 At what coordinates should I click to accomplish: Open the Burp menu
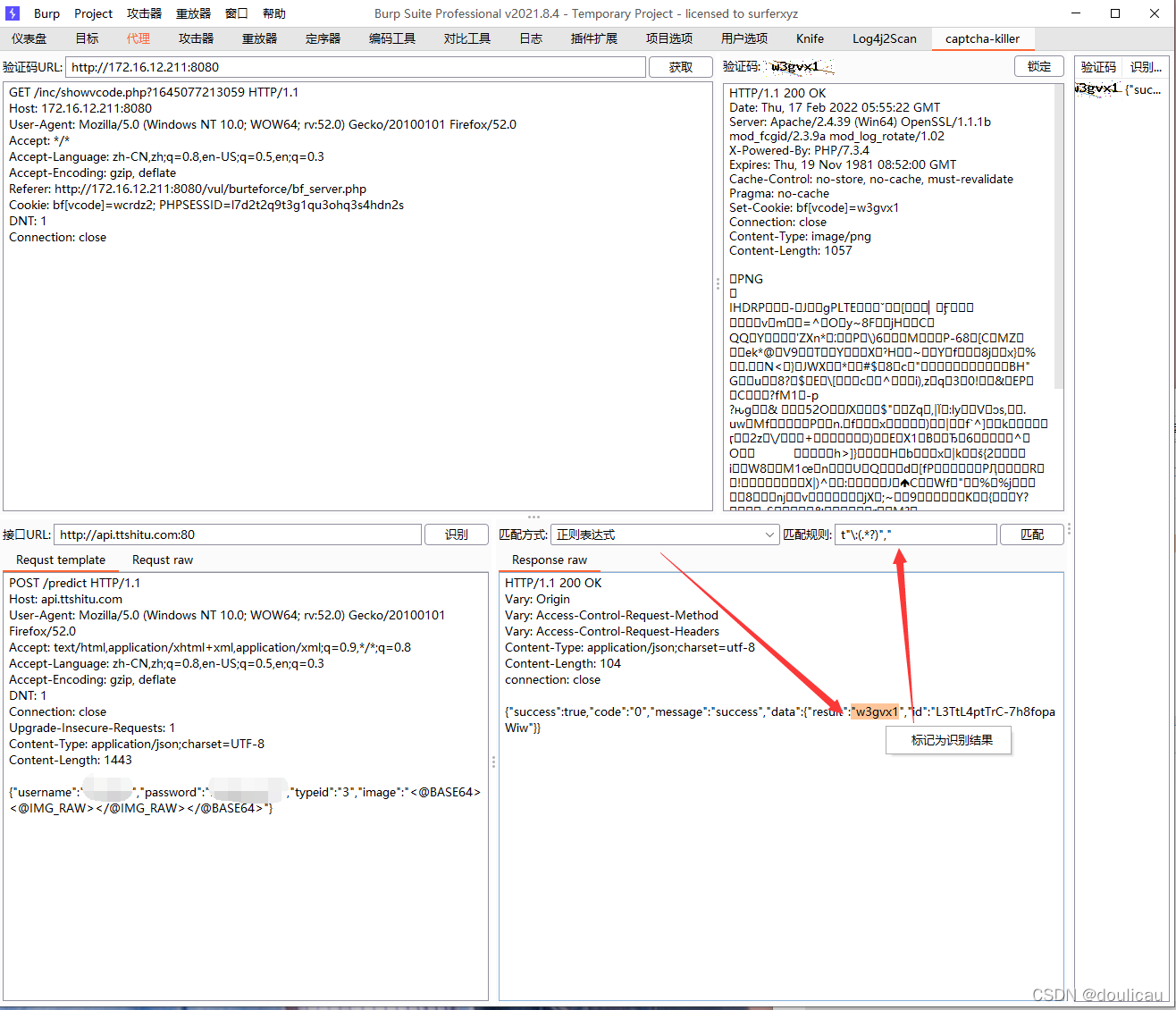[46, 13]
